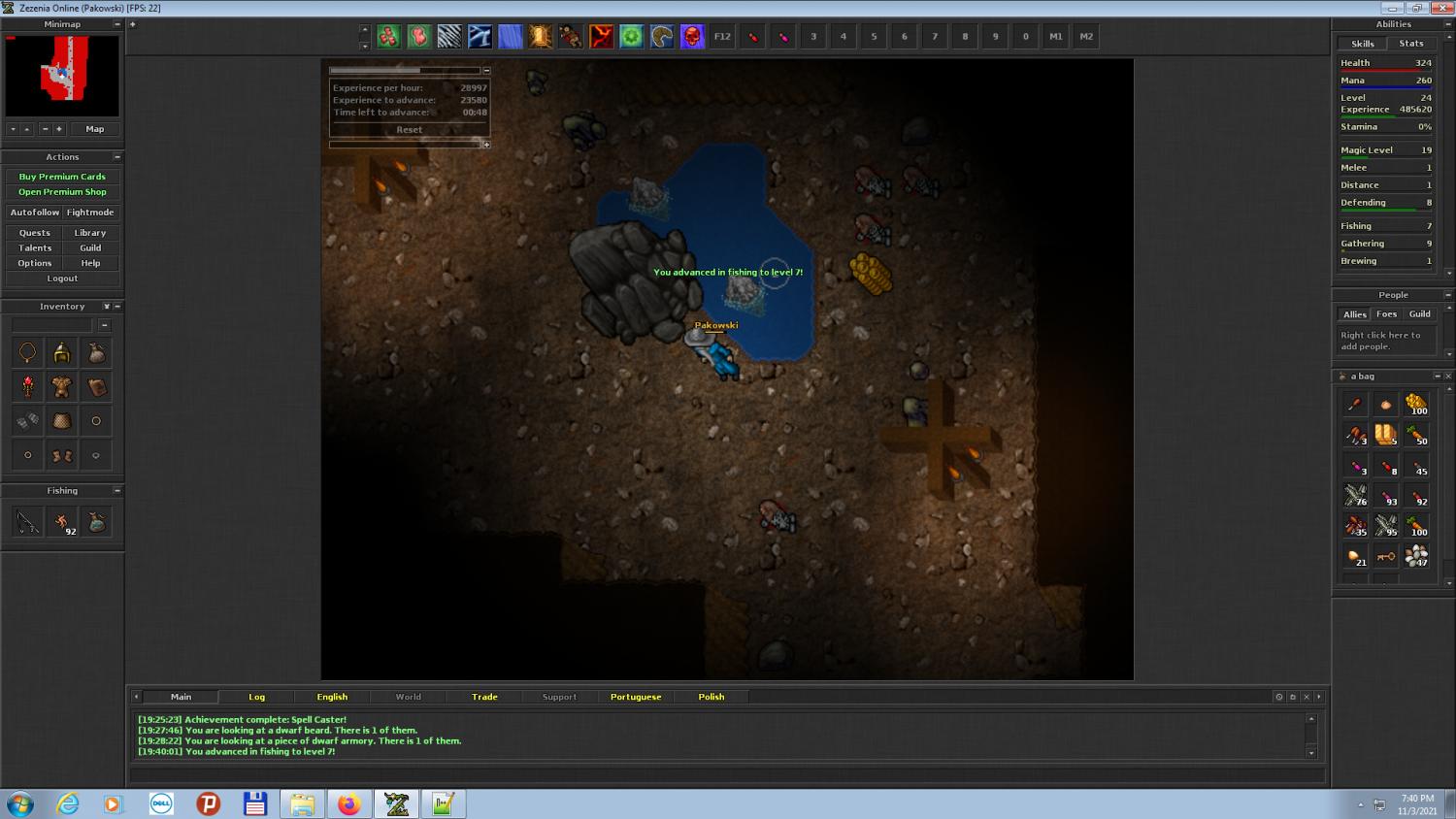The height and width of the screenshot is (819, 1456).
Task: Click the key item in the bag
Action: pos(1386,556)
